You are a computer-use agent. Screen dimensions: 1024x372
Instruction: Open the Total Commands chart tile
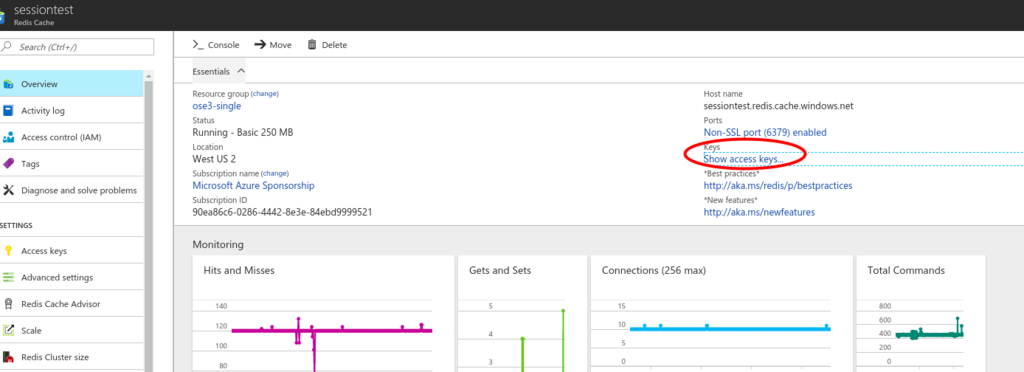(921, 314)
